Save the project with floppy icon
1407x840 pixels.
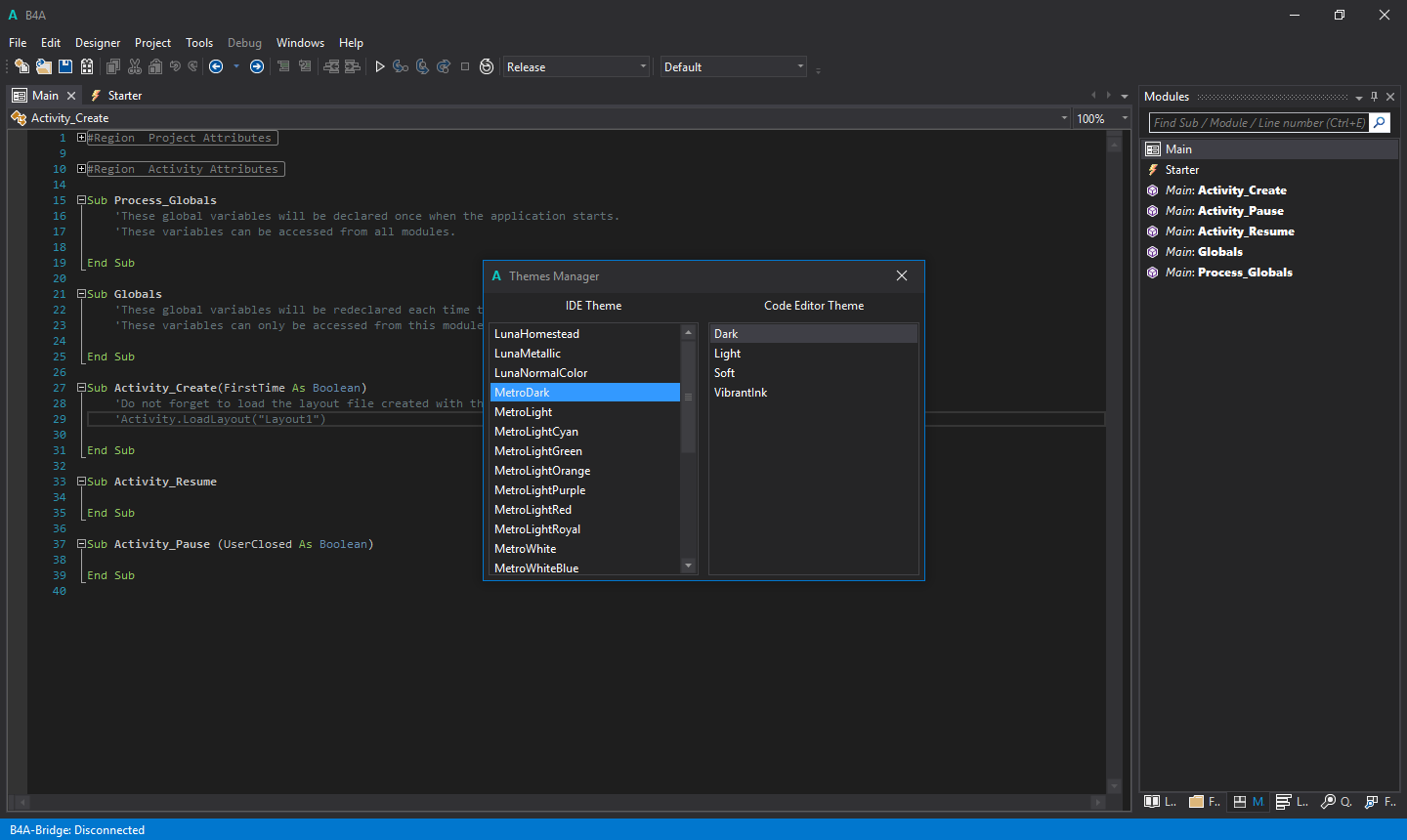[x=65, y=66]
